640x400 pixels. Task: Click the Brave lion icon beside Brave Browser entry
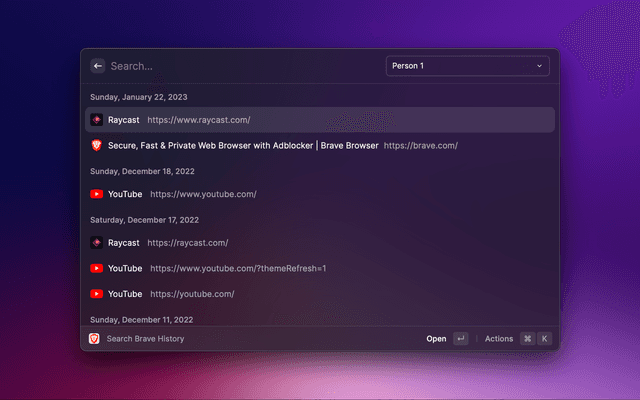click(x=96, y=145)
